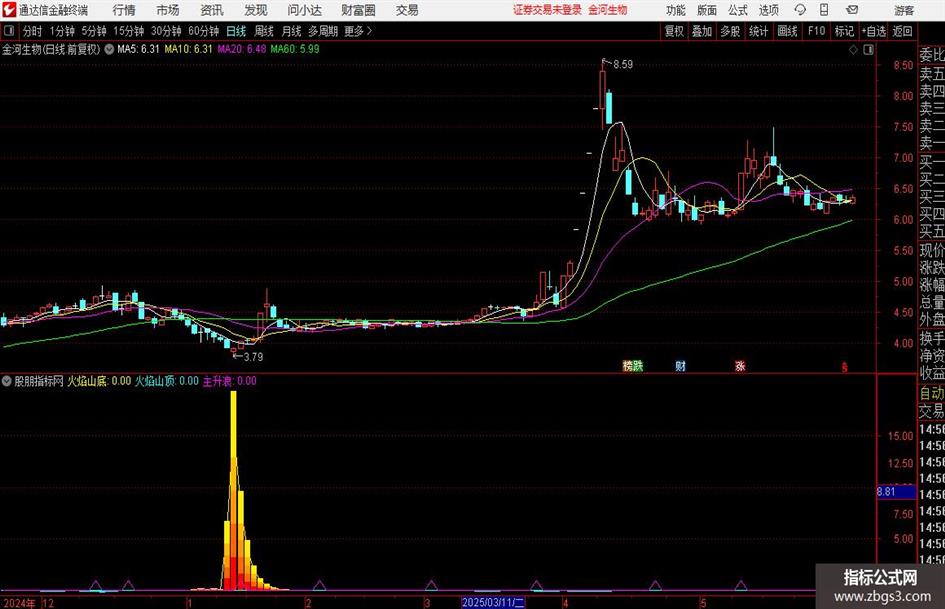945x609 pixels.
Task: Open the 发现 menu
Action: 256,10
